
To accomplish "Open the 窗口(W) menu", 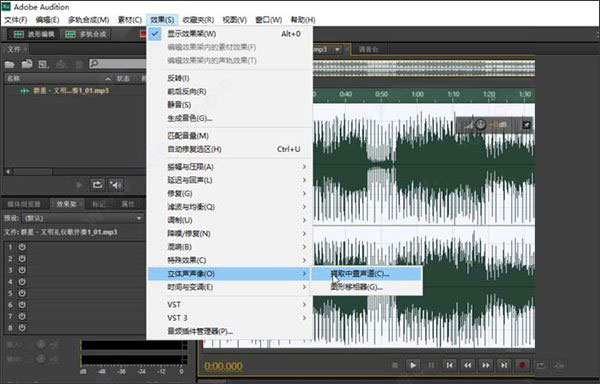I will click(269, 20).
